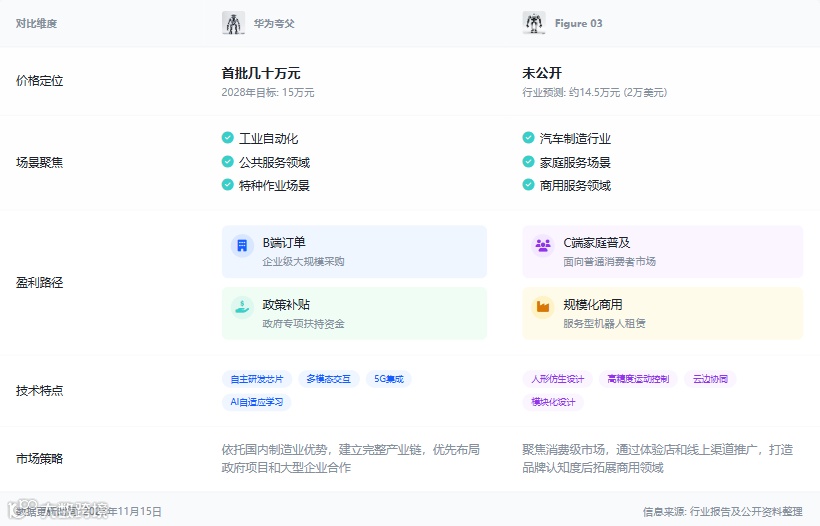This screenshot has height=526, width=820.
Task: Click the people icon in C端家庭普及 card
Action: tap(543, 245)
